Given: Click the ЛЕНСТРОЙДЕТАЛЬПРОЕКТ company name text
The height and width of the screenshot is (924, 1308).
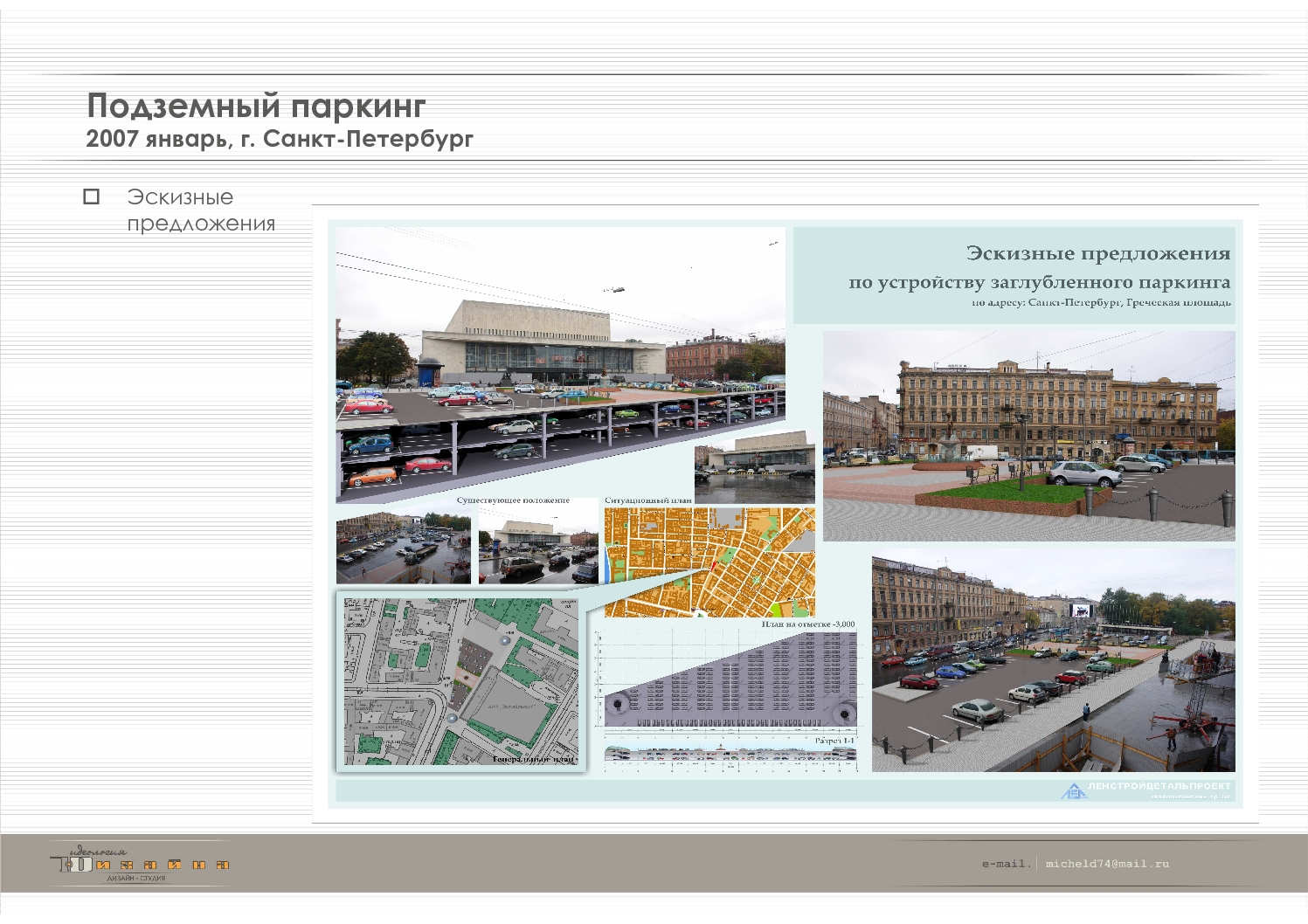Looking at the screenshot, I should (1159, 787).
